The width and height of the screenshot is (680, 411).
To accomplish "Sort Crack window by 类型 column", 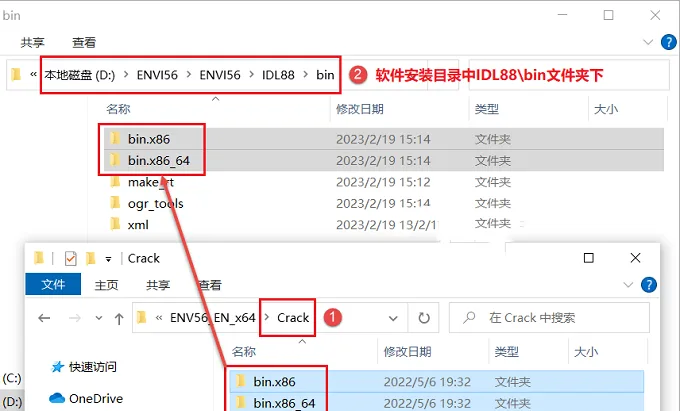I will [x=507, y=352].
